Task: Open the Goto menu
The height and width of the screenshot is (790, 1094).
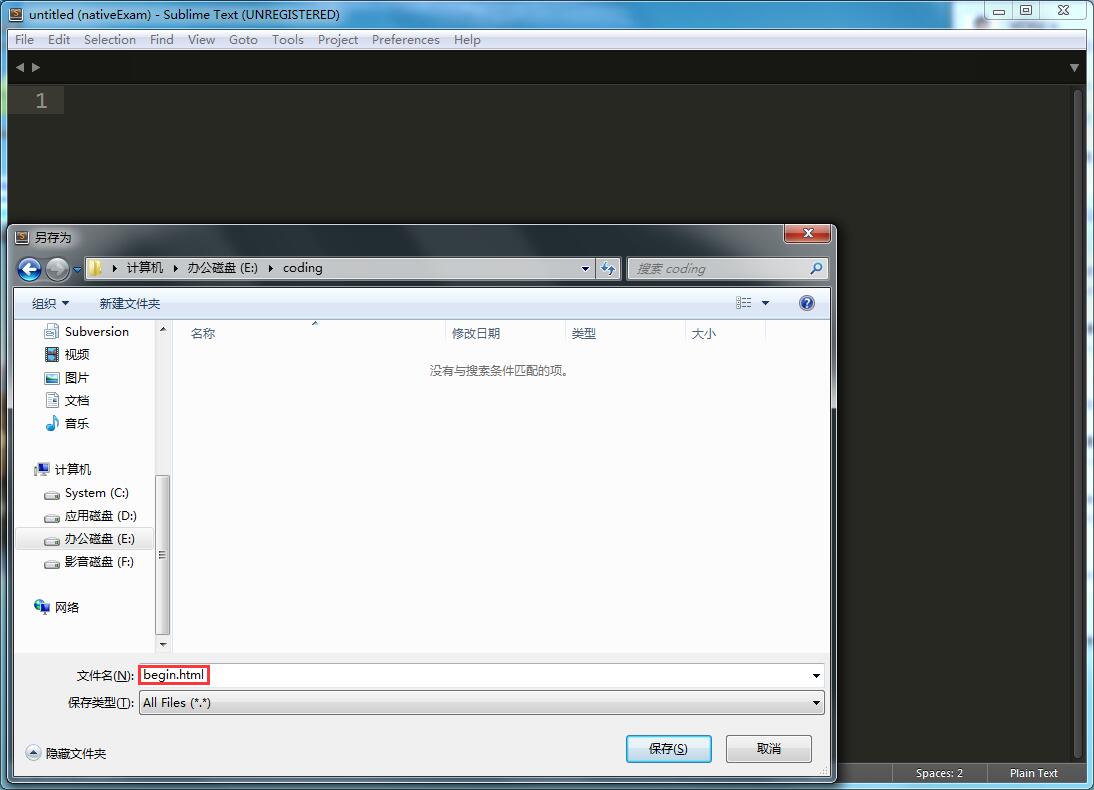Action: point(243,40)
